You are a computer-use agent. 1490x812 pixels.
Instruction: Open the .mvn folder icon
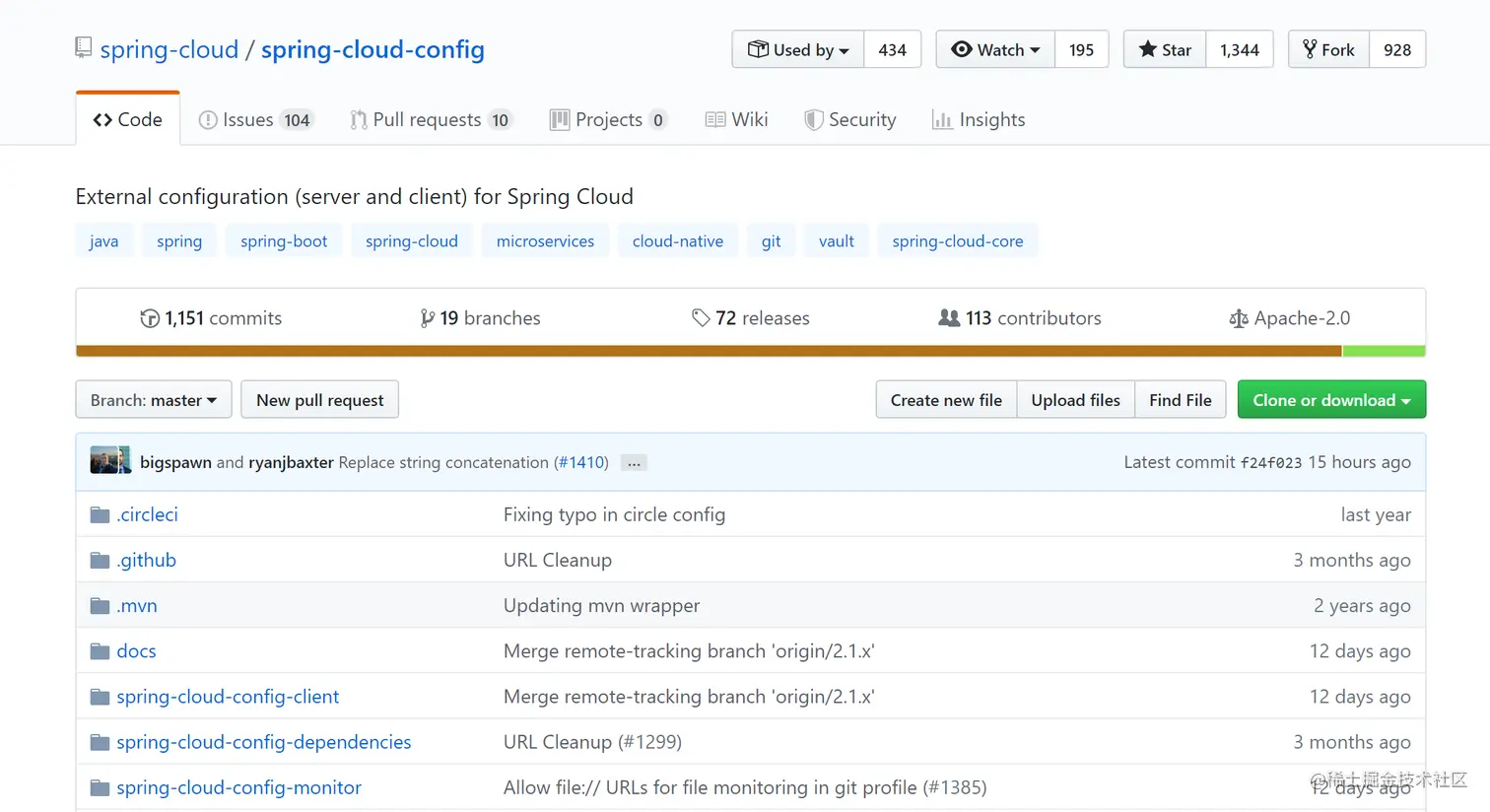tap(100, 605)
